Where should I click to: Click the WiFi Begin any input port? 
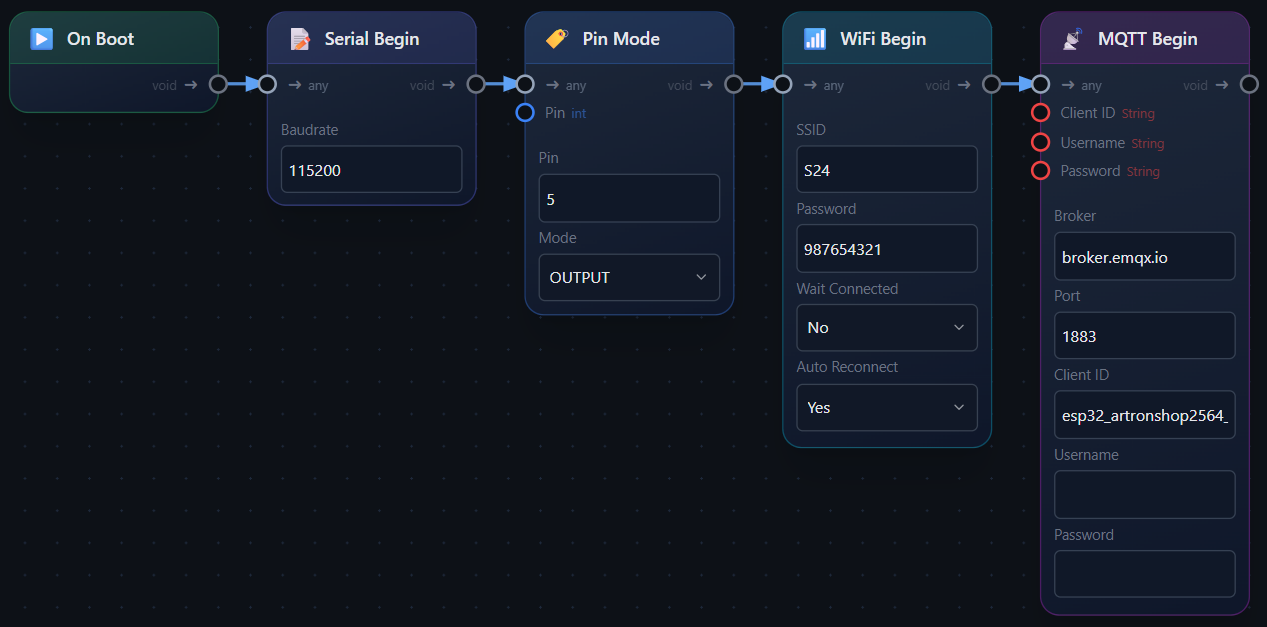click(x=783, y=84)
